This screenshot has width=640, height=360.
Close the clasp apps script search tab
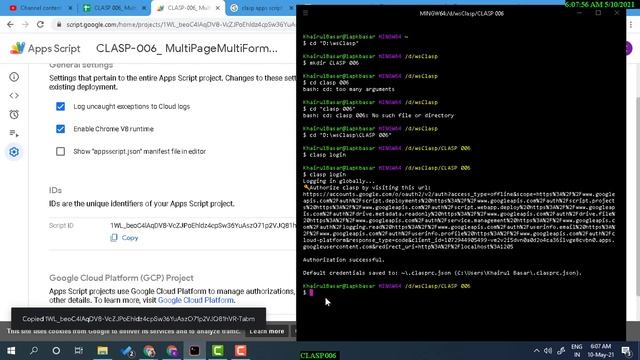[x=291, y=8]
